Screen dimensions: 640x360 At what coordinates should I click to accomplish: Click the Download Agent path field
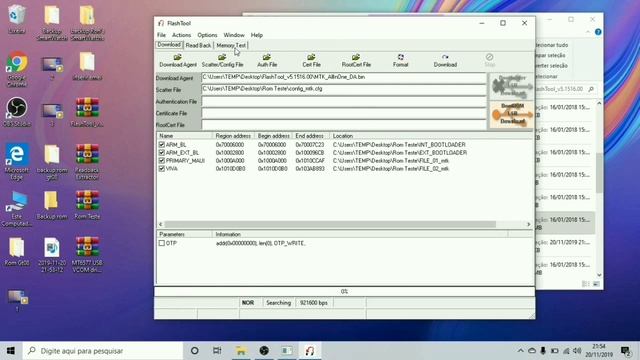[344, 78]
